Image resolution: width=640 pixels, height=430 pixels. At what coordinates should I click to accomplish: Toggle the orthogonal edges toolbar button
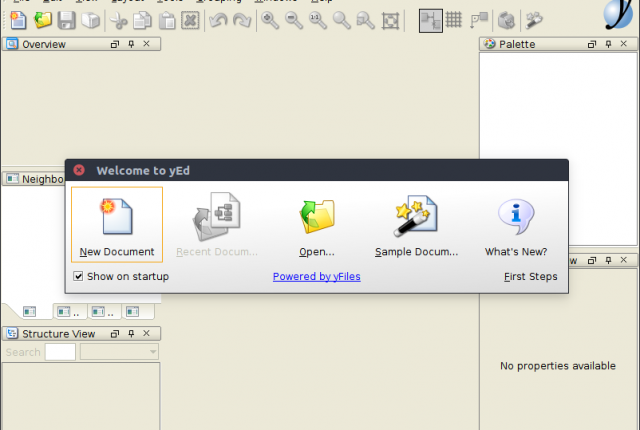431,20
